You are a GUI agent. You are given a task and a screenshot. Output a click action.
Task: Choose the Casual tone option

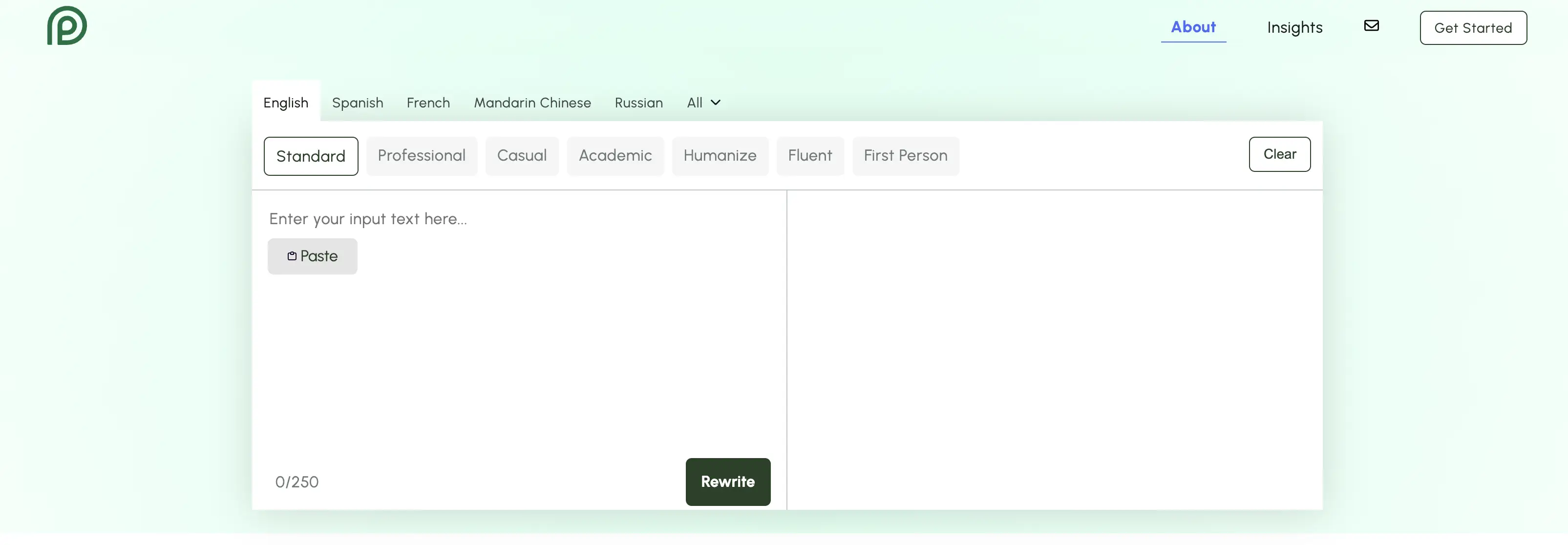522,156
